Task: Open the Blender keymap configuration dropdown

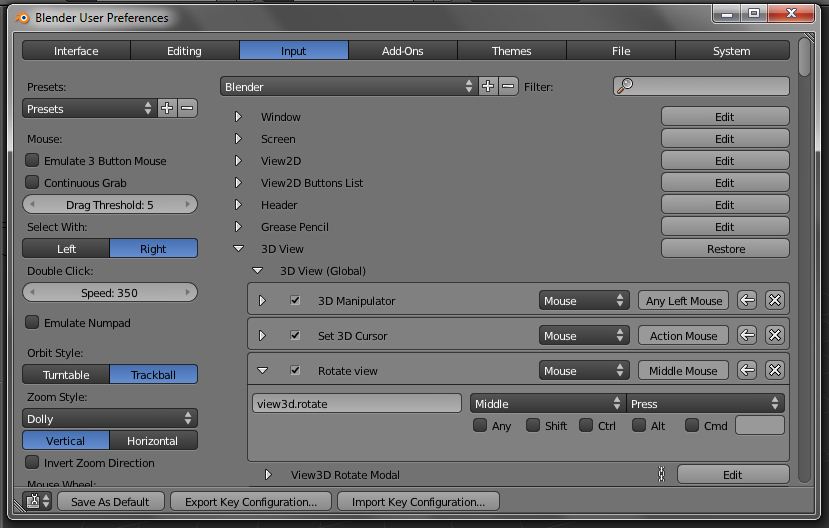Action: pos(349,86)
